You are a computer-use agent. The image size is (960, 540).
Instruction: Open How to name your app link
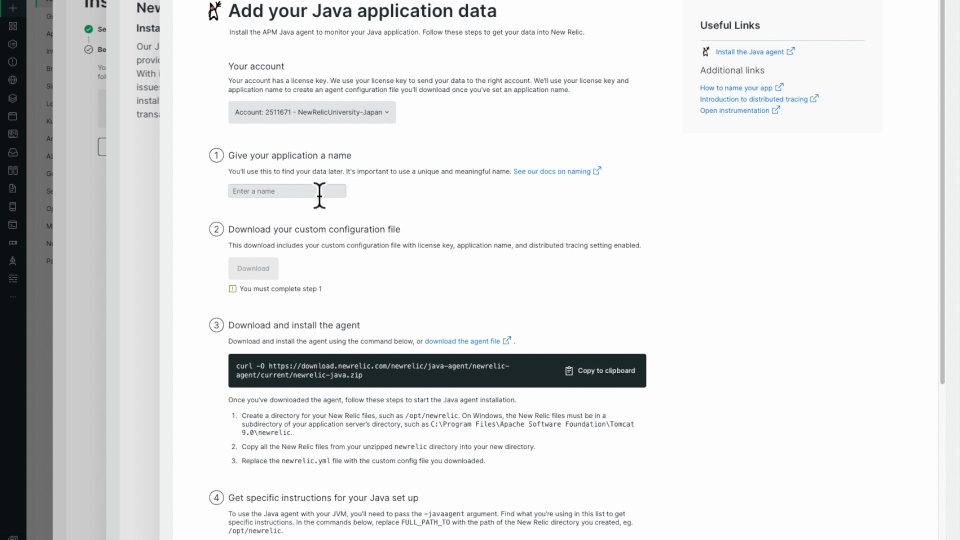coord(736,88)
